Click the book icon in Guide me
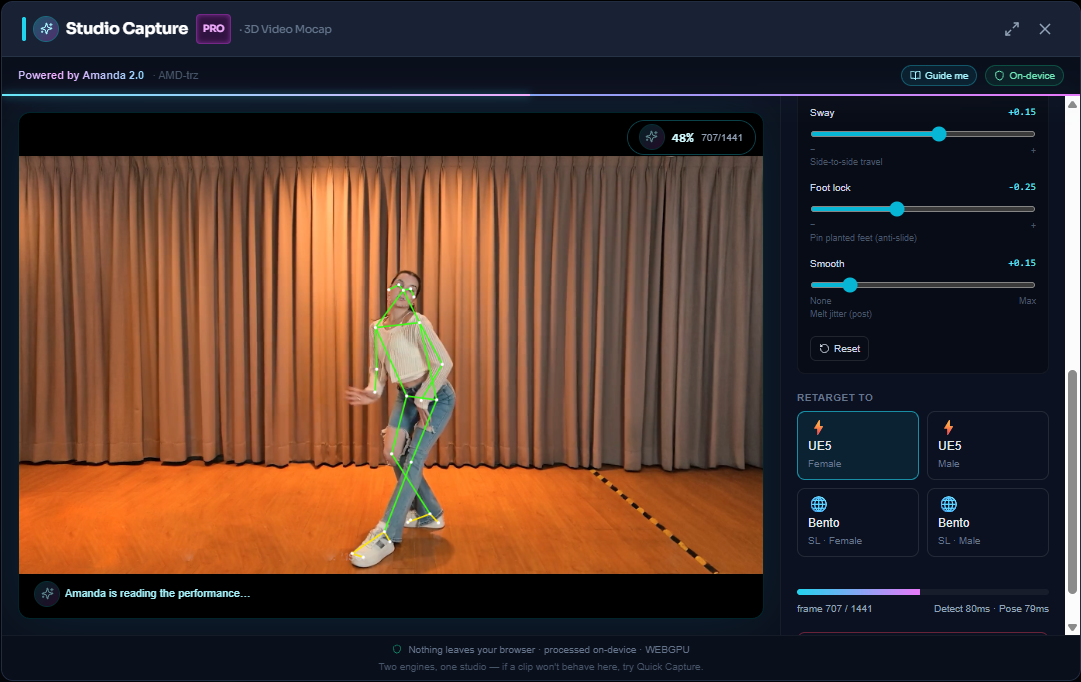This screenshot has width=1081, height=682. (915, 76)
